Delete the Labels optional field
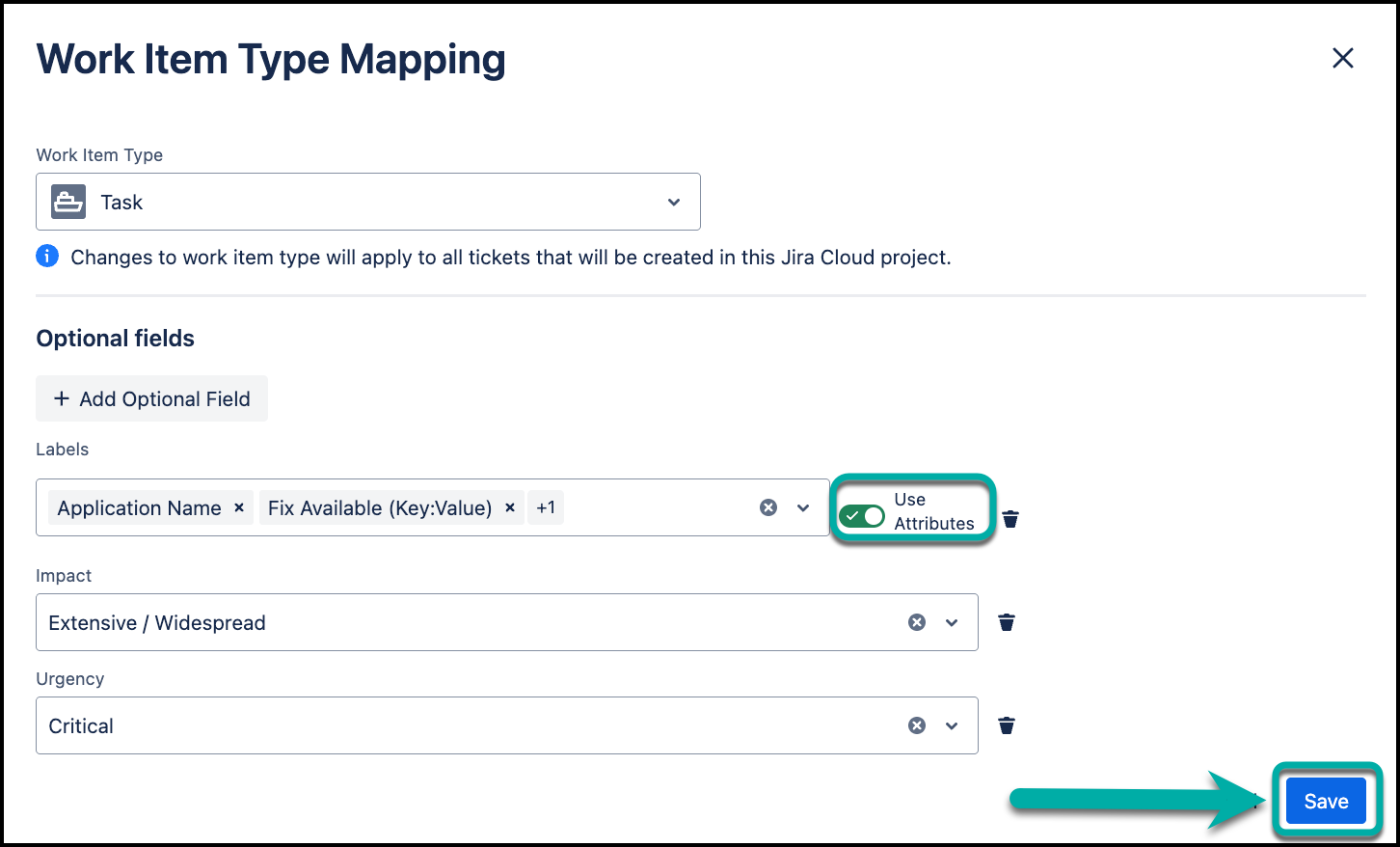The height and width of the screenshot is (847, 1400). pos(1010,519)
